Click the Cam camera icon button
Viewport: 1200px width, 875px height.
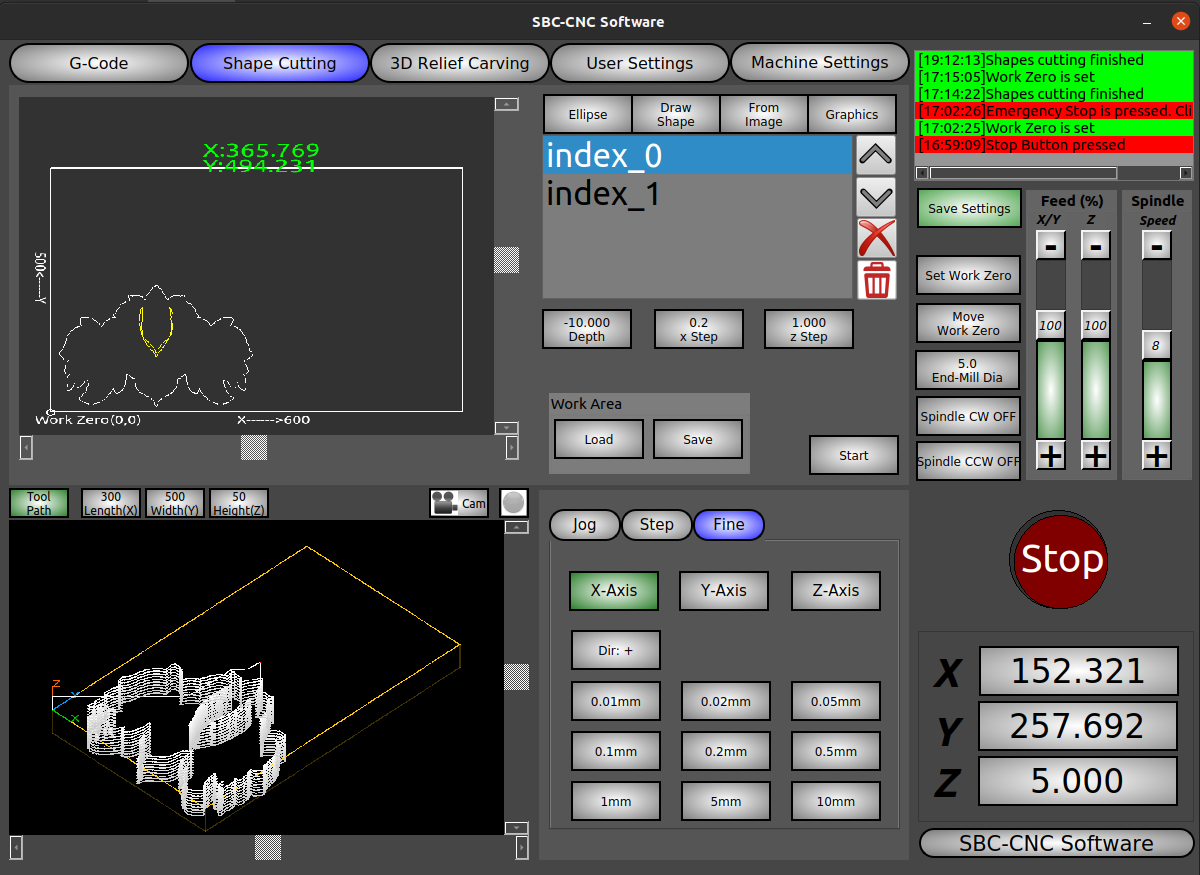(459, 503)
